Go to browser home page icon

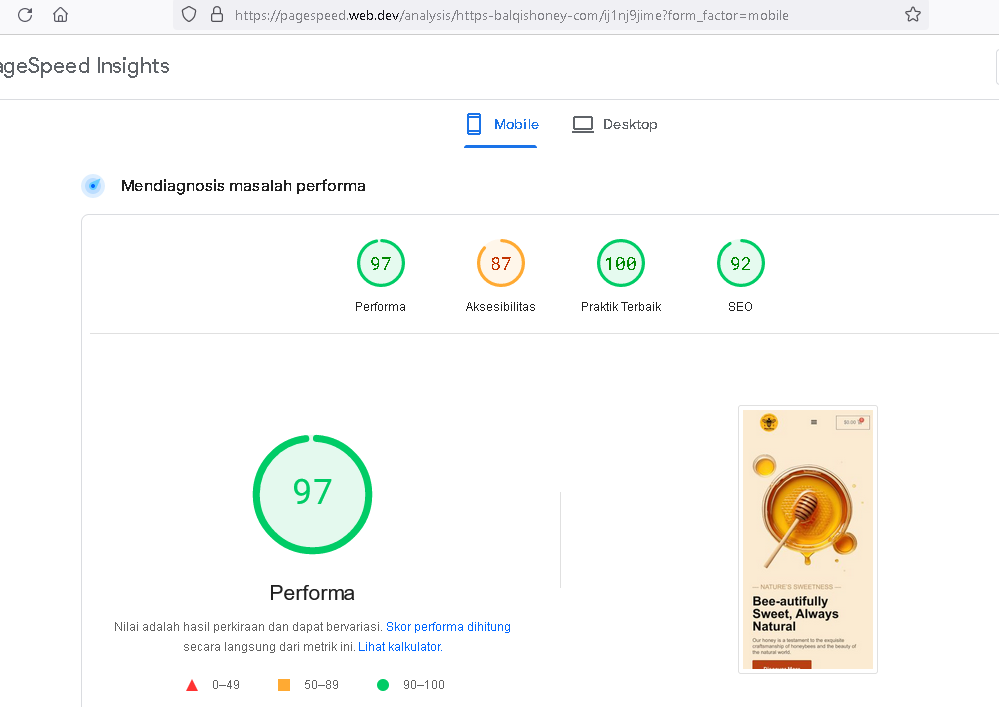point(61,15)
